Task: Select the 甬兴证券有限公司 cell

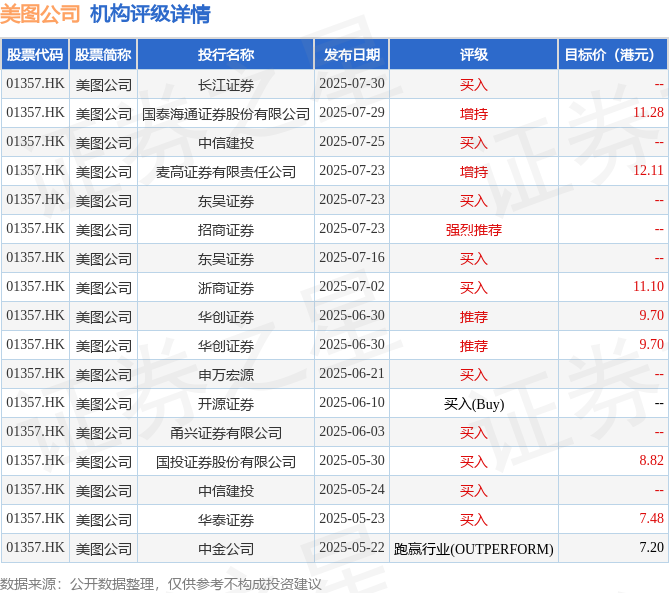Action: click(x=226, y=433)
